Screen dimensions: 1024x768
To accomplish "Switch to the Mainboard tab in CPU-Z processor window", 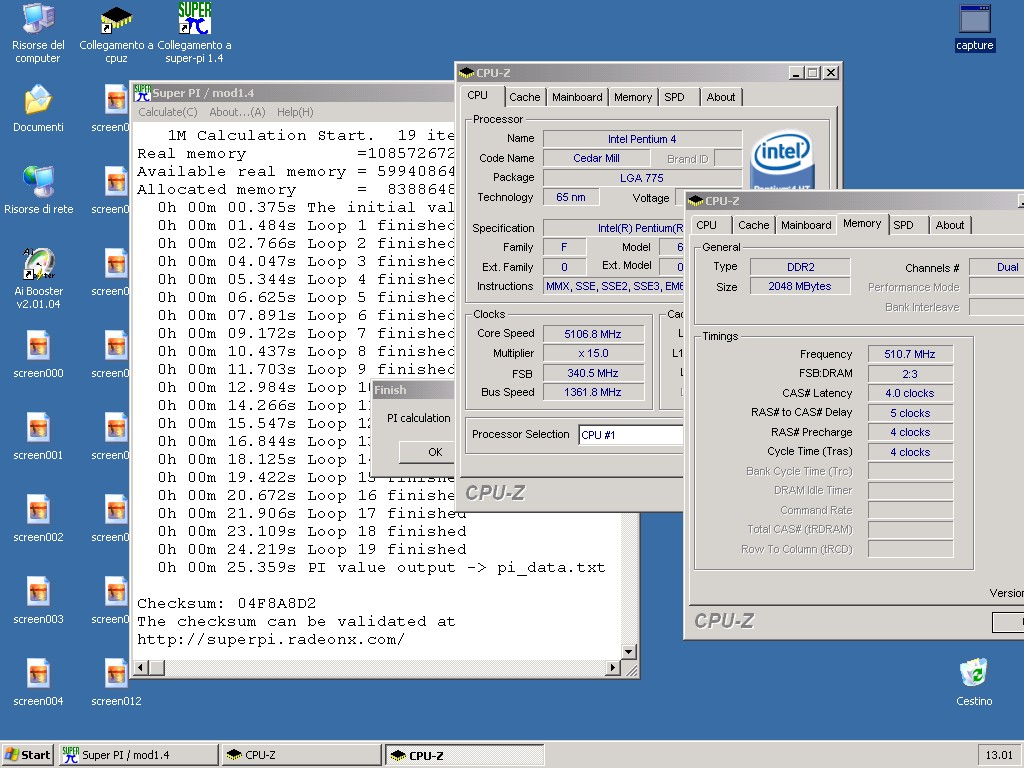I will pos(577,97).
